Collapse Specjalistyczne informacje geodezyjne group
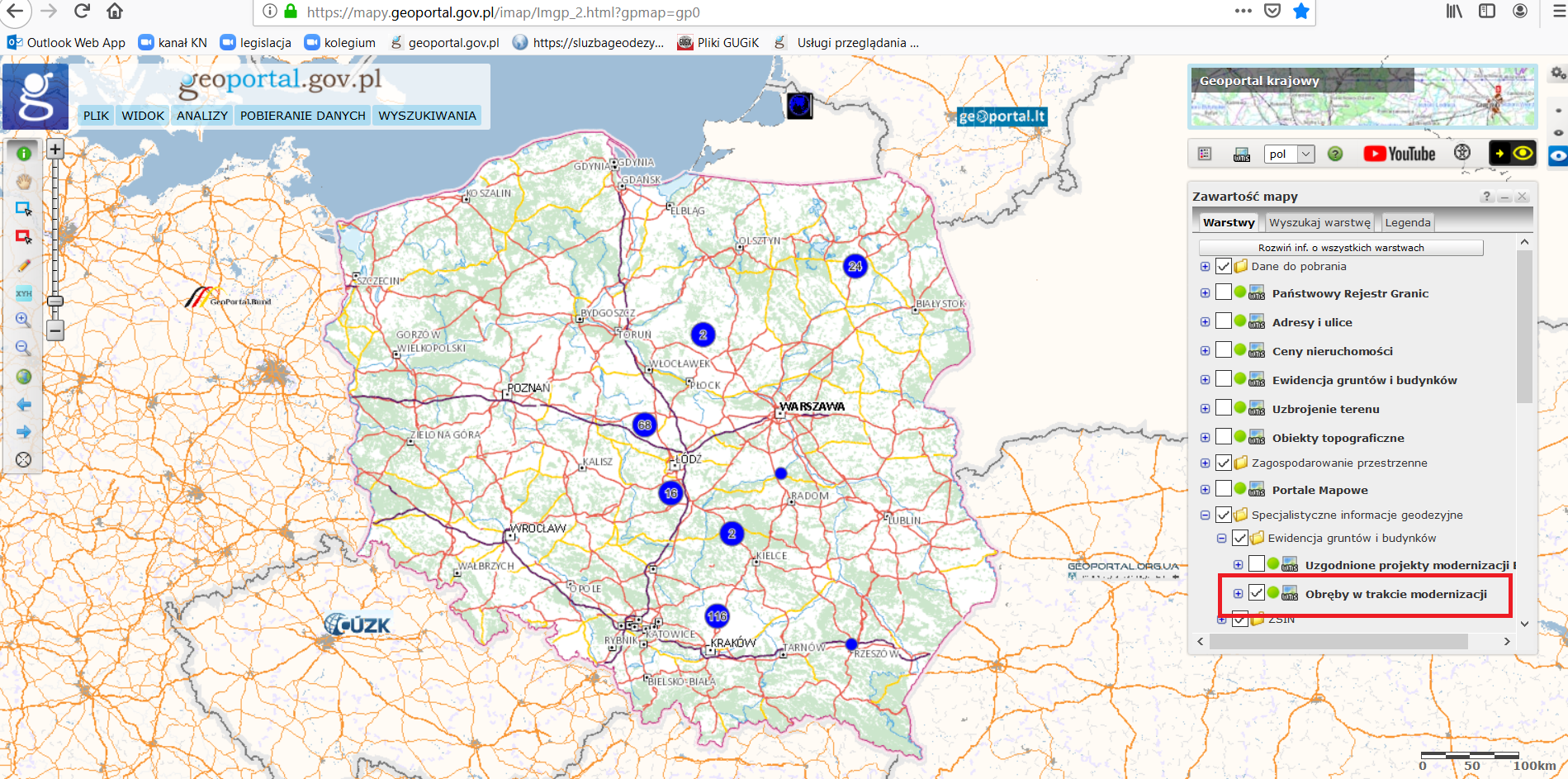The height and width of the screenshot is (779, 1568). [1205, 515]
